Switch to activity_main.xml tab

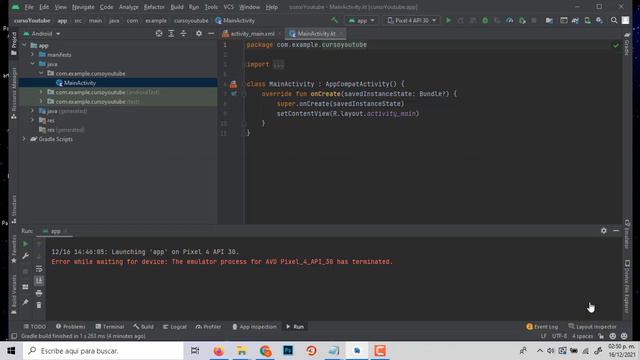pos(252,33)
